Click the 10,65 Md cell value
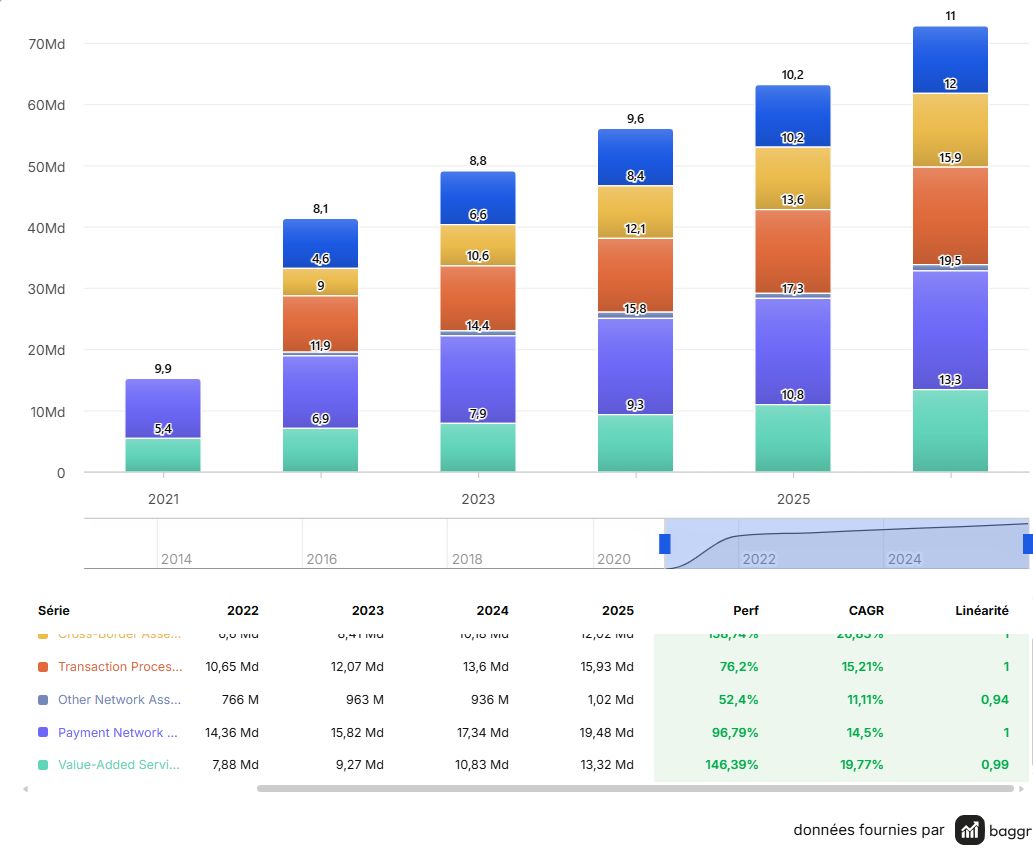This screenshot has width=1033, height=857. [x=232, y=667]
